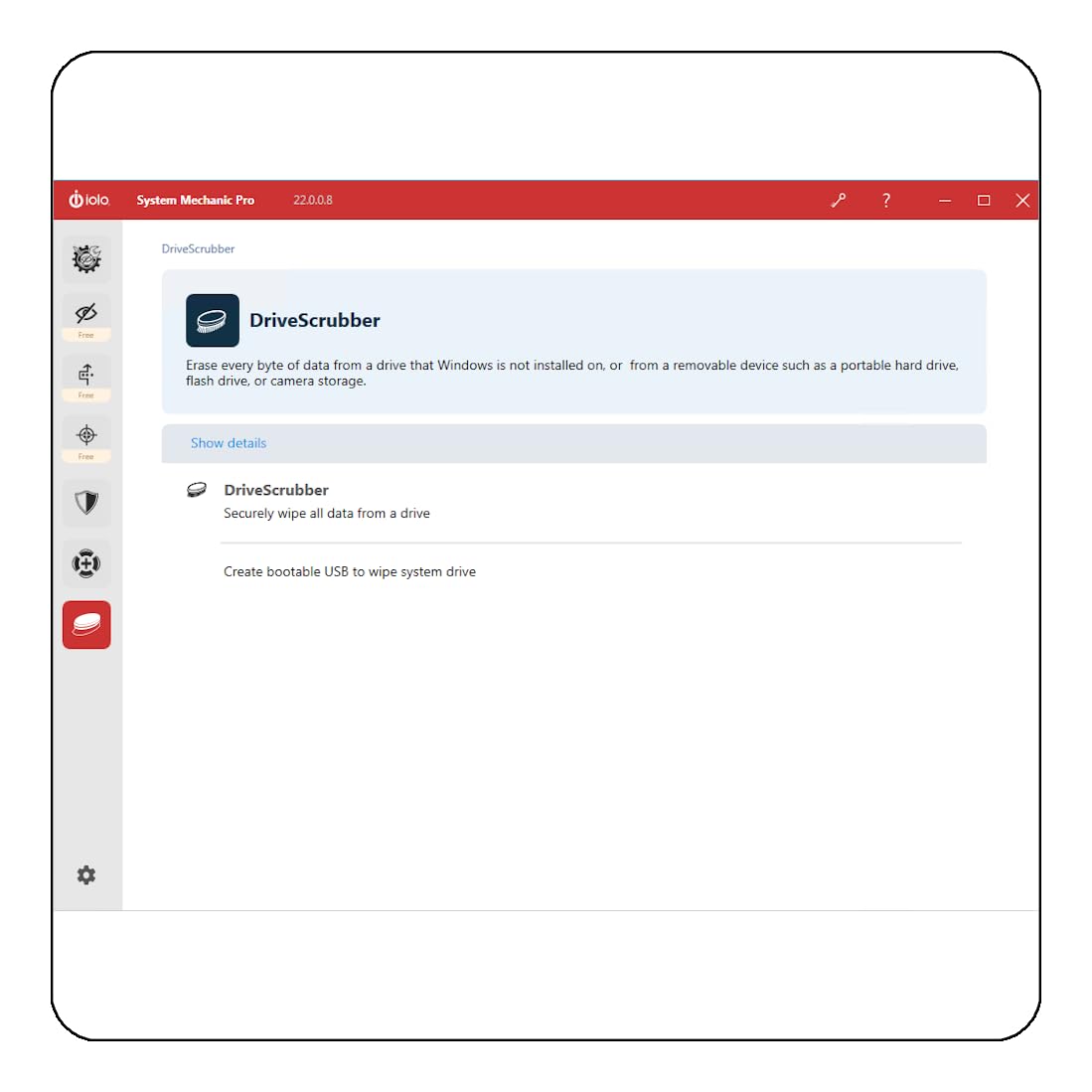The height and width of the screenshot is (1092, 1092).
Task: Launch DriveScrubber secure wipe tool entry
Action: 276,490
